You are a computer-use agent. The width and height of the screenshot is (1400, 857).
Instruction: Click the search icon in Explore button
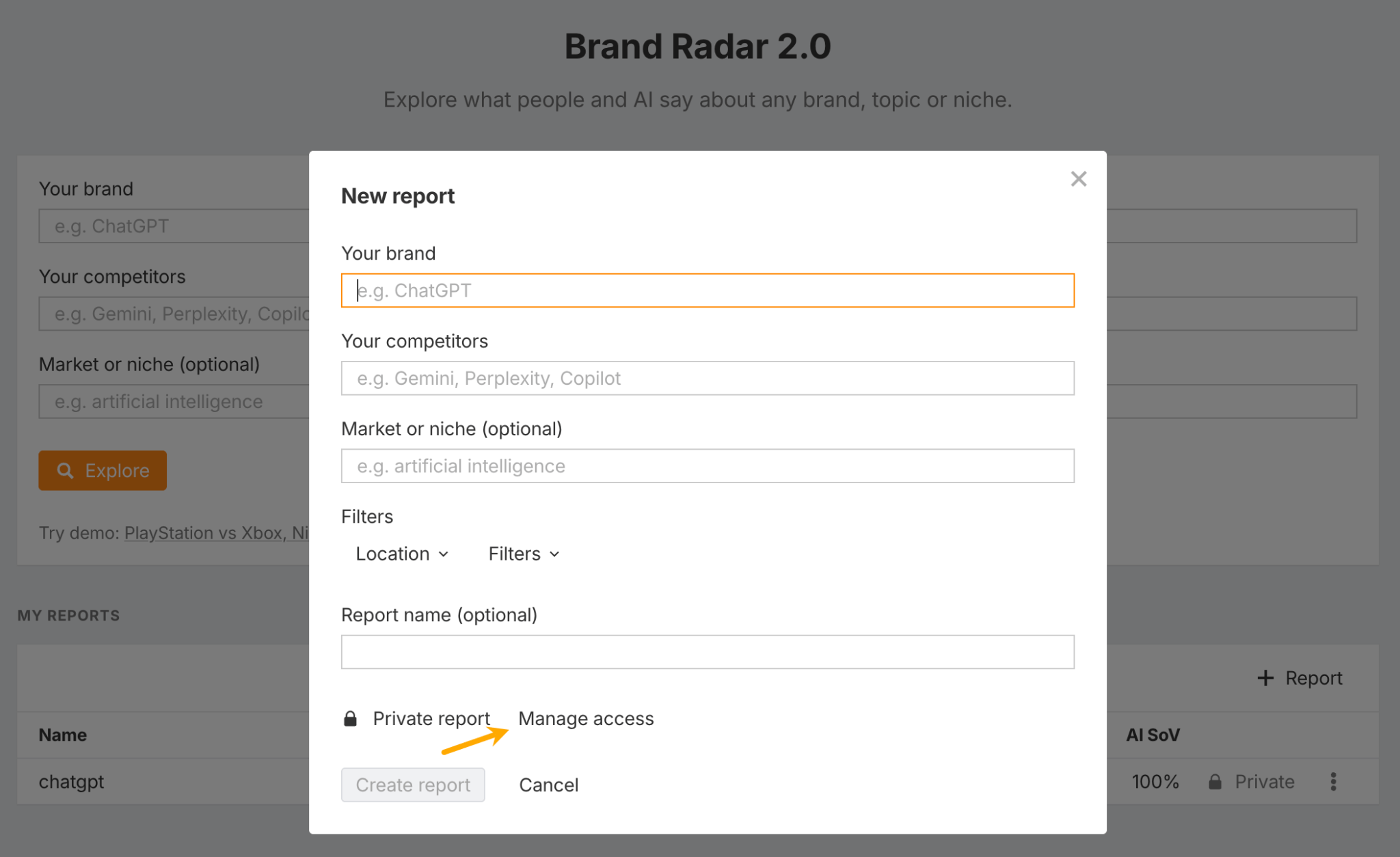[65, 470]
